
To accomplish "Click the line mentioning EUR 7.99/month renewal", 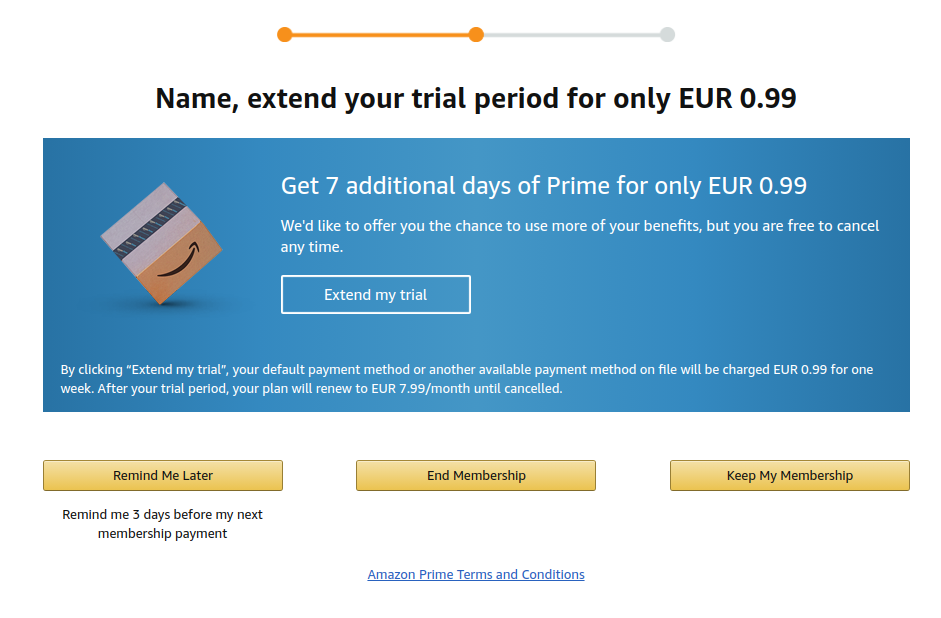I will (x=311, y=389).
